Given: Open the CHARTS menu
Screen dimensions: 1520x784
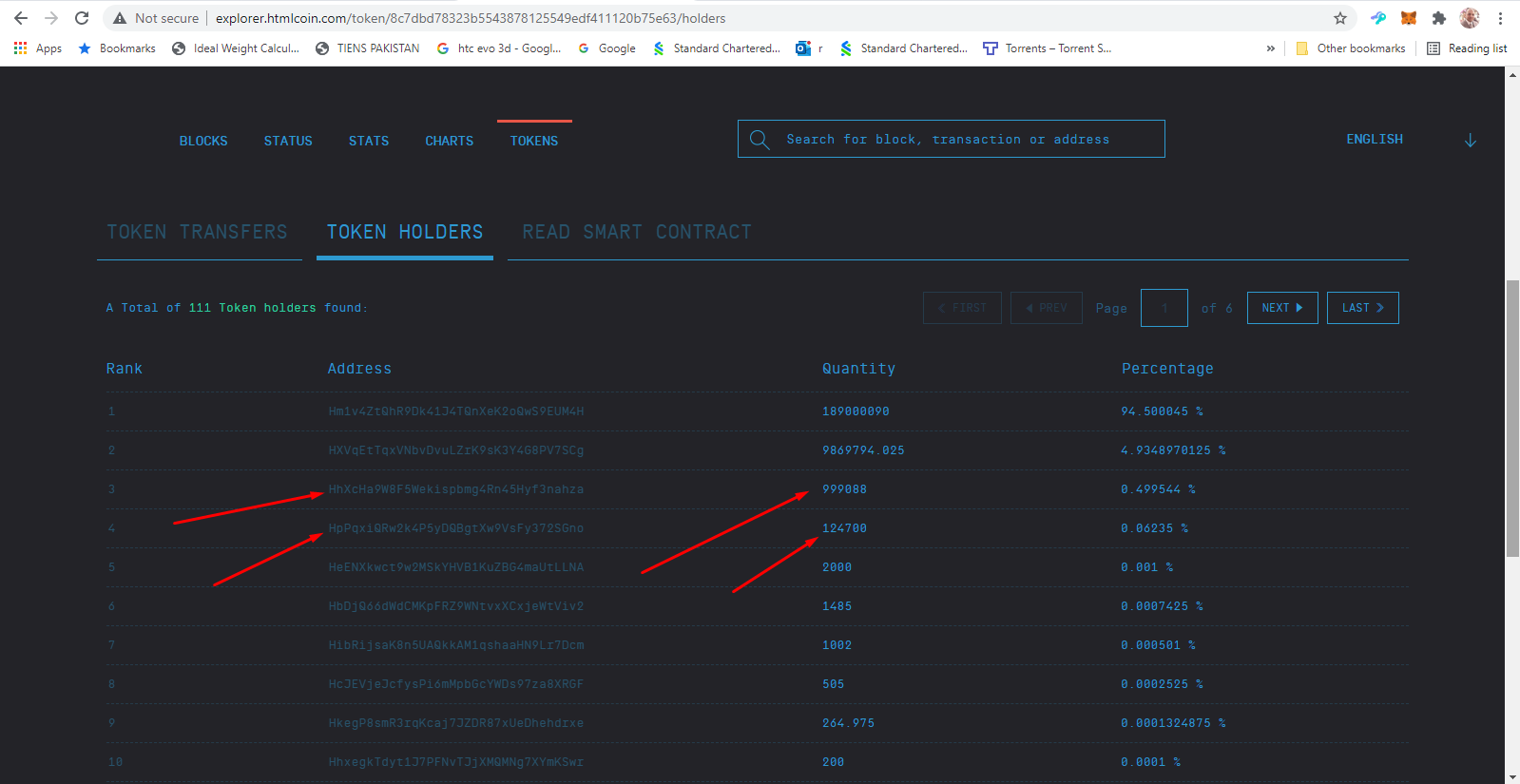Looking at the screenshot, I should click(x=450, y=141).
